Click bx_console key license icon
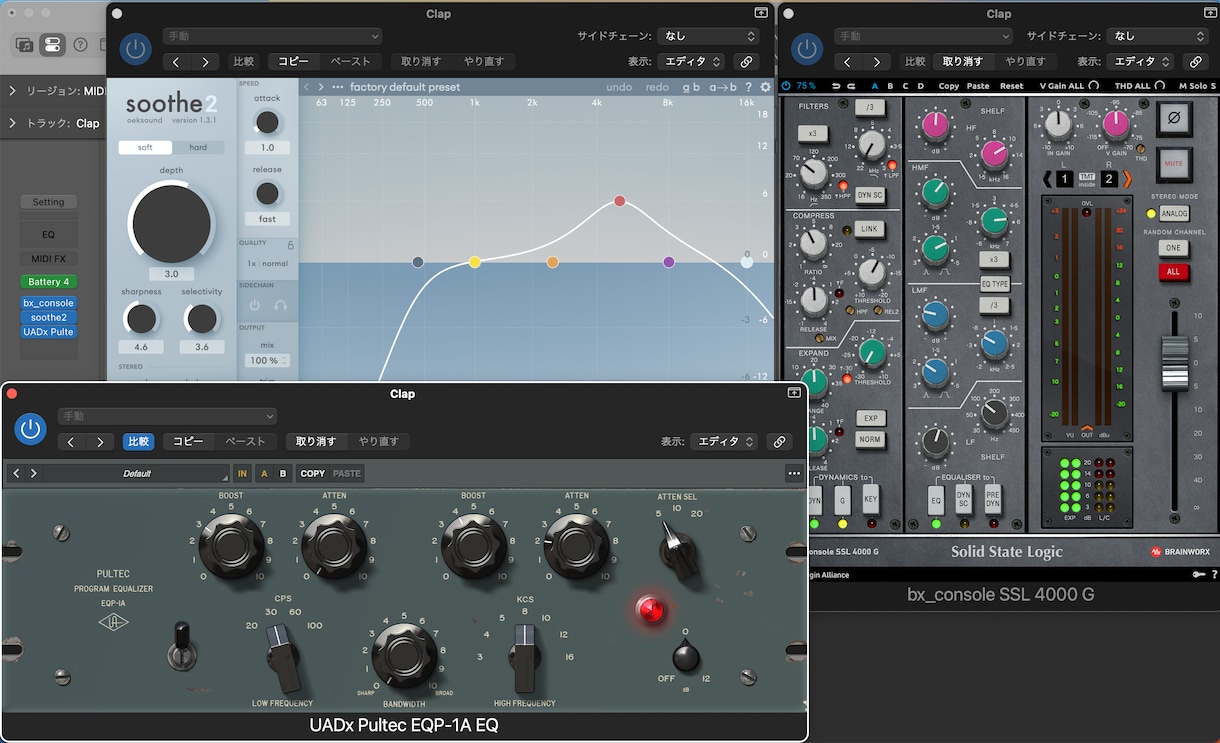The height and width of the screenshot is (743, 1220). click(1199, 574)
